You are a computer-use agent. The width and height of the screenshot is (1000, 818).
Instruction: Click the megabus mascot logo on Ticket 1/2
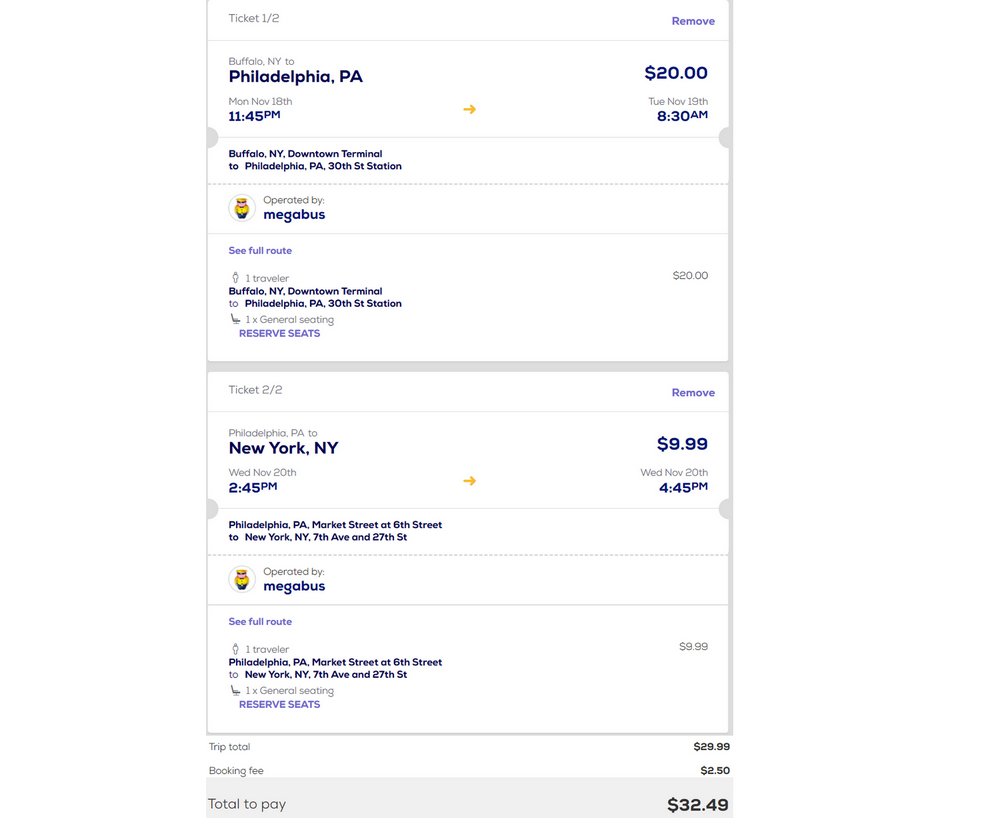point(241,209)
